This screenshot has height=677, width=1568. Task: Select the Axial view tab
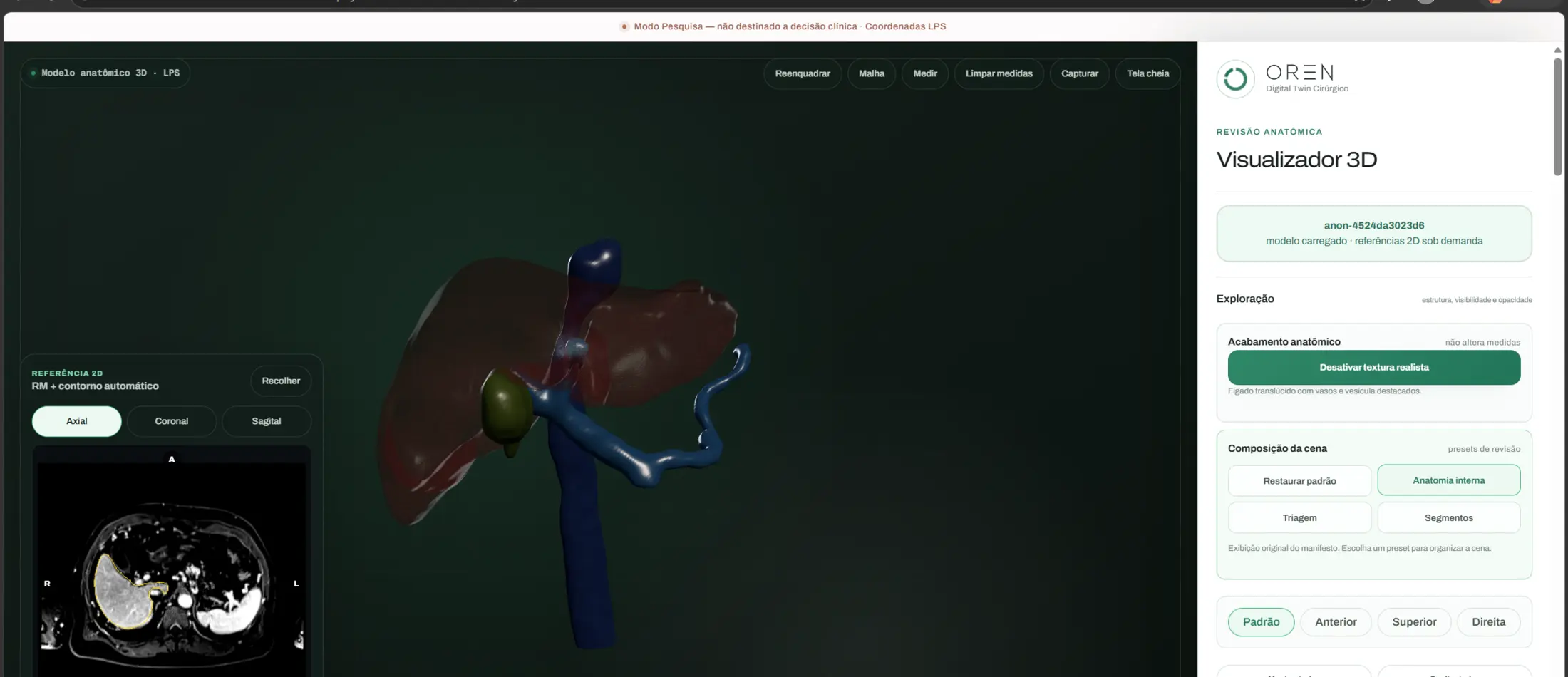coord(76,421)
